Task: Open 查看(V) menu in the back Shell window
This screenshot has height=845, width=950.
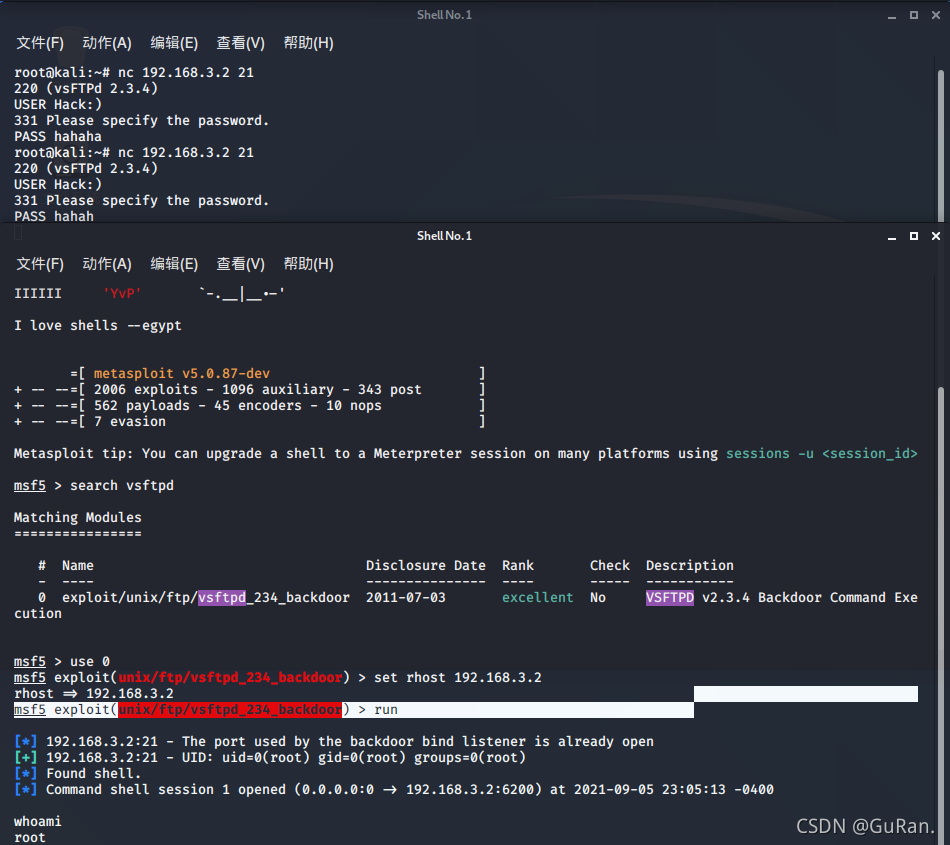Action: 241,43
